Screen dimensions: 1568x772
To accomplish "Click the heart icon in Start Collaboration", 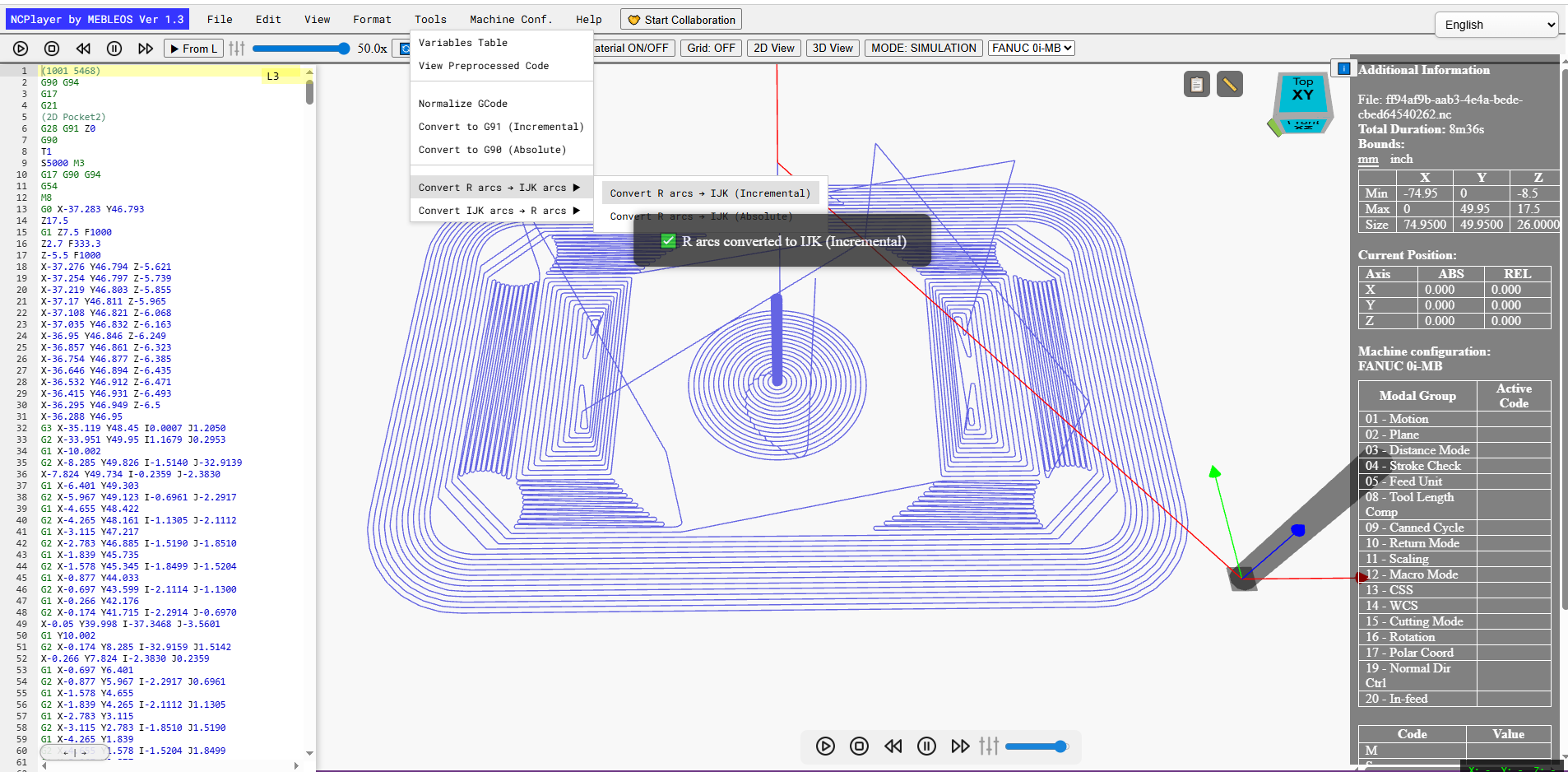I will click(633, 20).
